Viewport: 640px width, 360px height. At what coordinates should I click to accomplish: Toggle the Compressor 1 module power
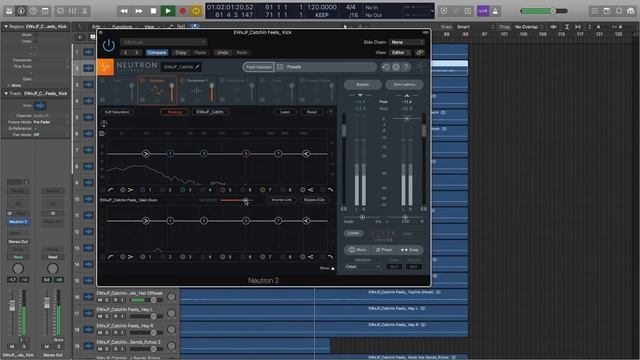tap(182, 81)
